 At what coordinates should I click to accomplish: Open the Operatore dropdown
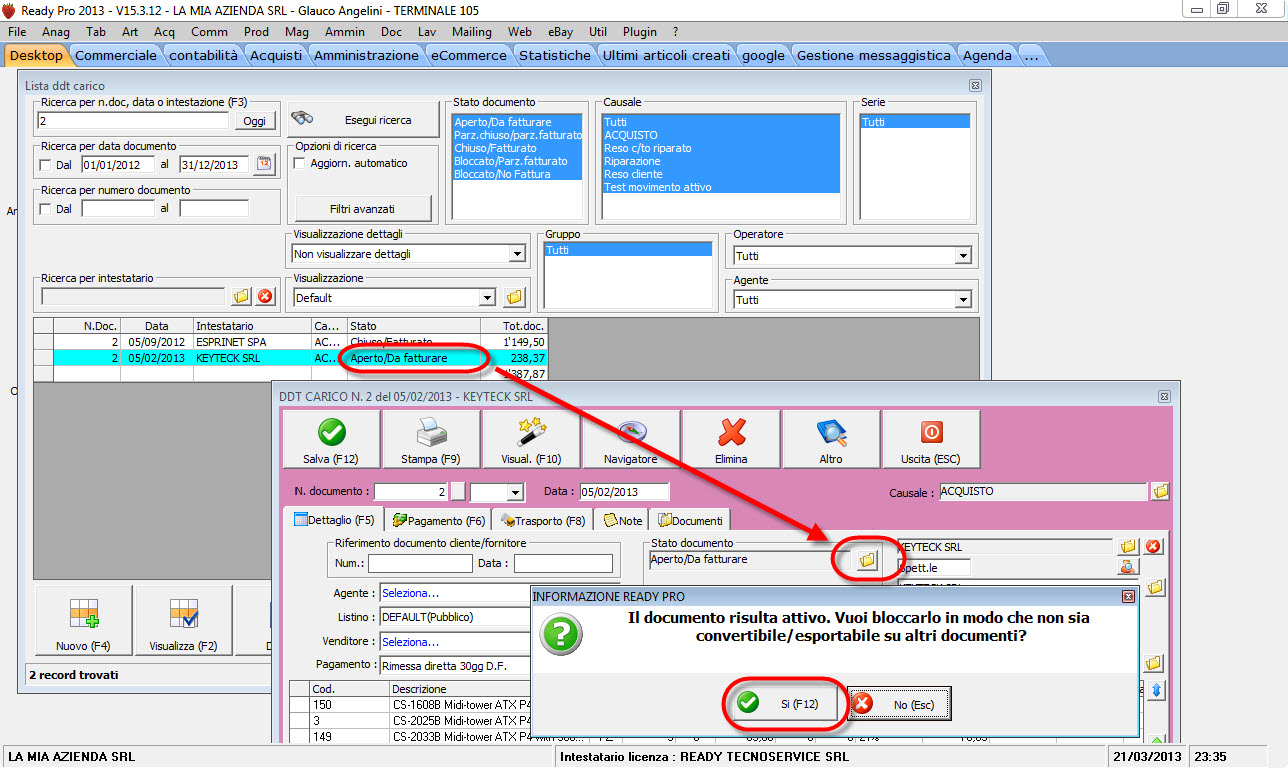pos(963,256)
